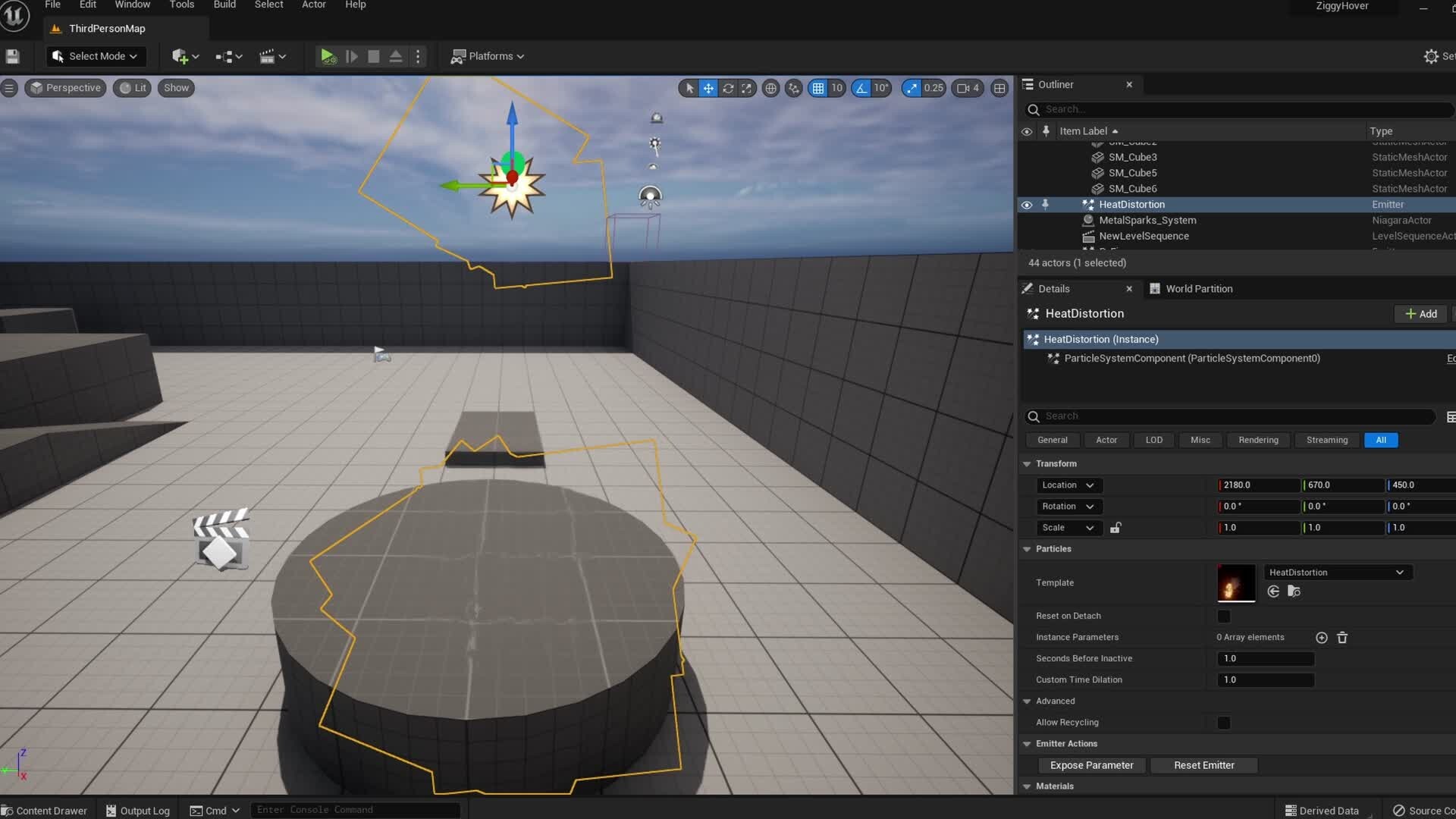Open the Platforms dropdown

pyautogui.click(x=488, y=56)
